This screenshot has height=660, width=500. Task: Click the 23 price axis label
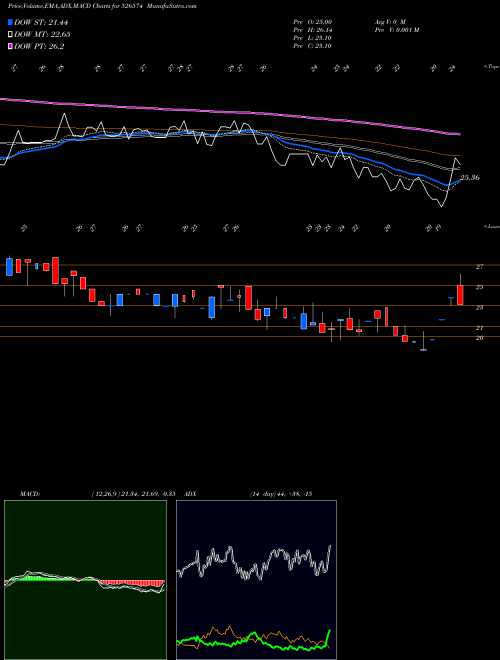click(x=479, y=308)
